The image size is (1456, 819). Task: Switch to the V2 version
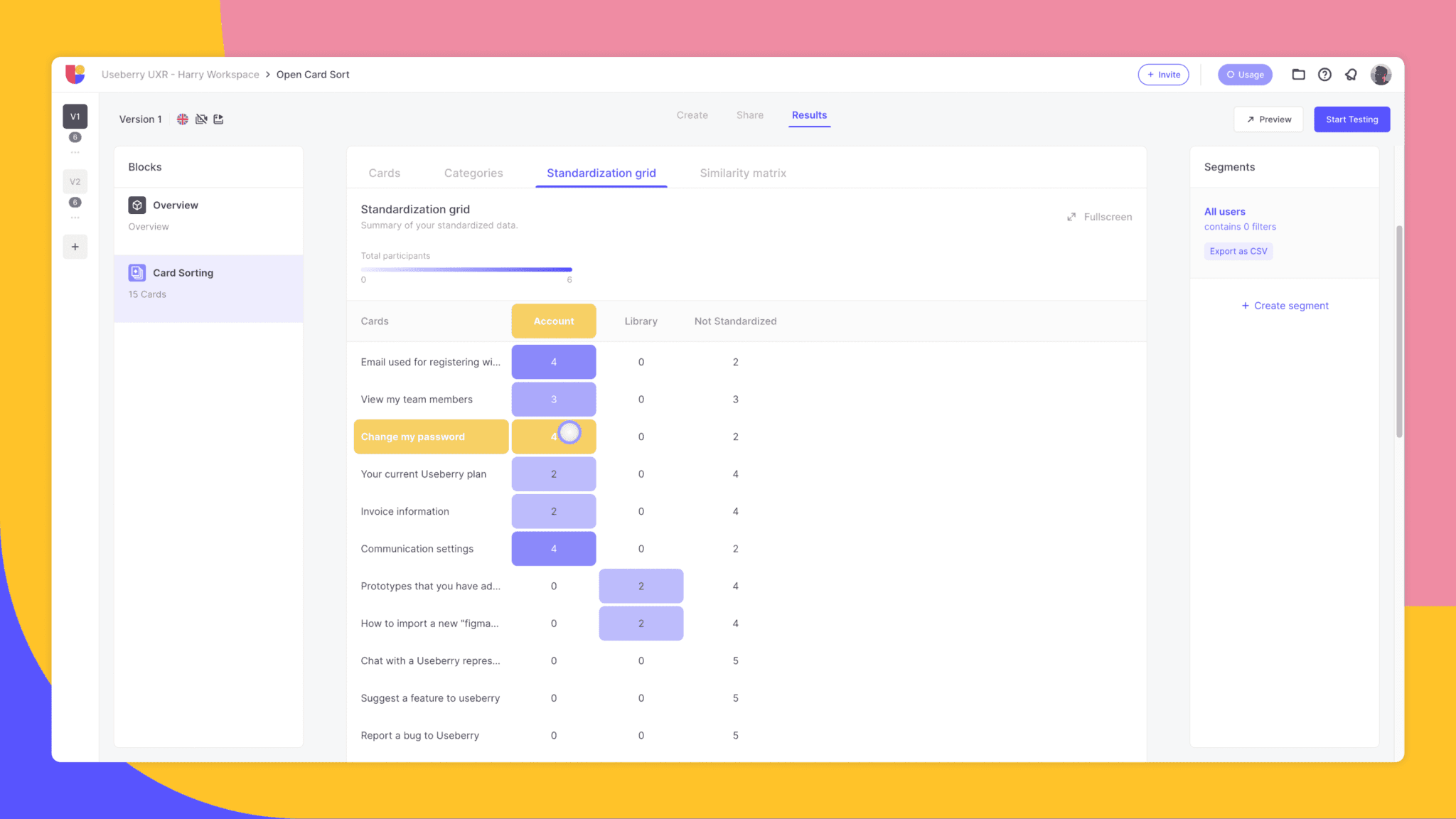tap(75, 182)
